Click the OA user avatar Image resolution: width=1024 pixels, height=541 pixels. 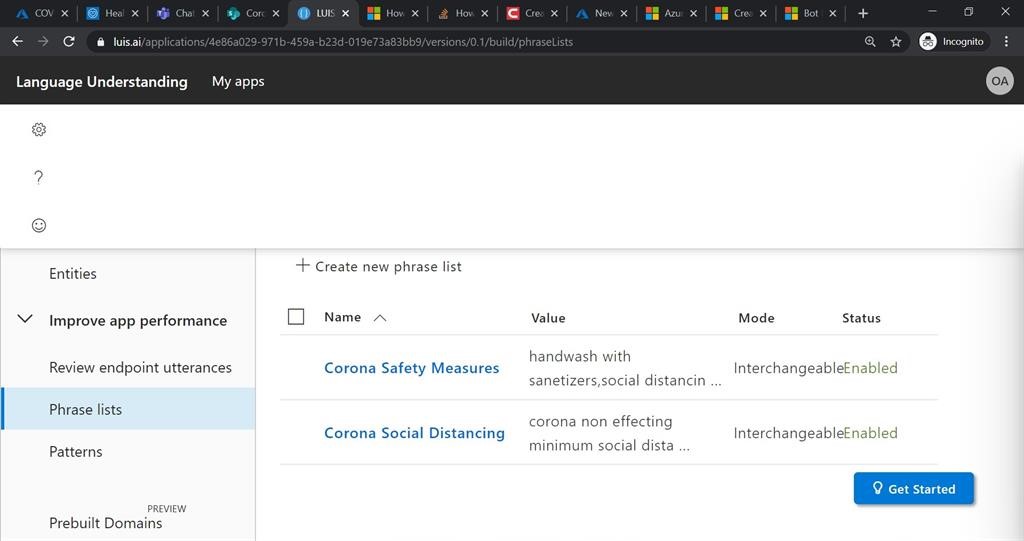[999, 81]
